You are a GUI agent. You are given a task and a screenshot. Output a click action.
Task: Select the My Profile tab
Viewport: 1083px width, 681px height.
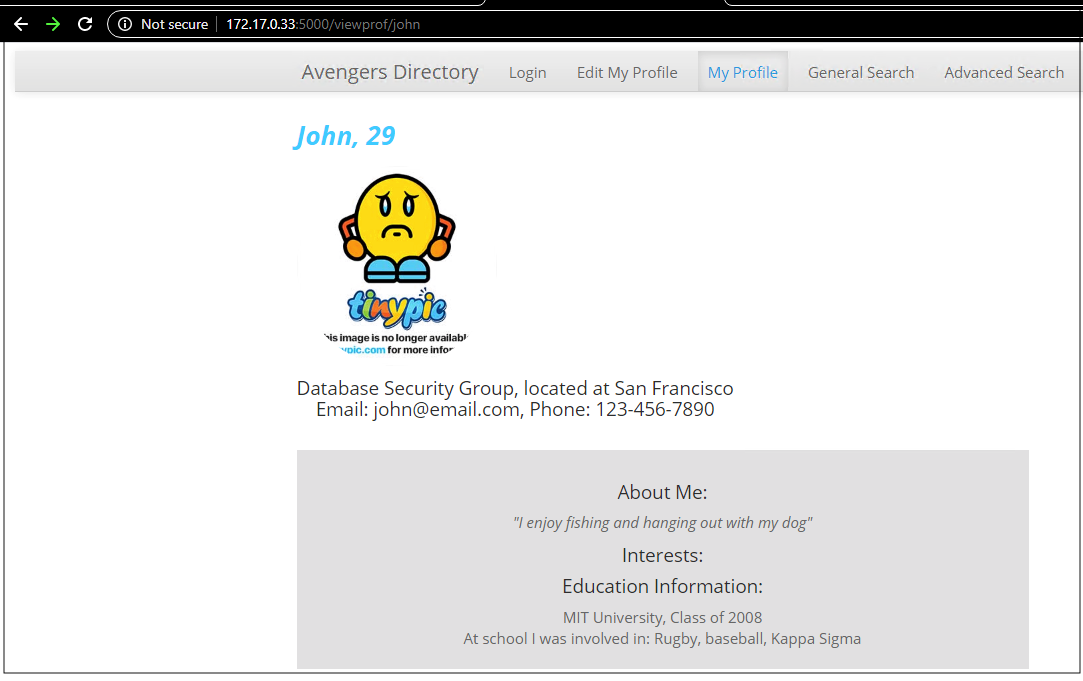(742, 72)
